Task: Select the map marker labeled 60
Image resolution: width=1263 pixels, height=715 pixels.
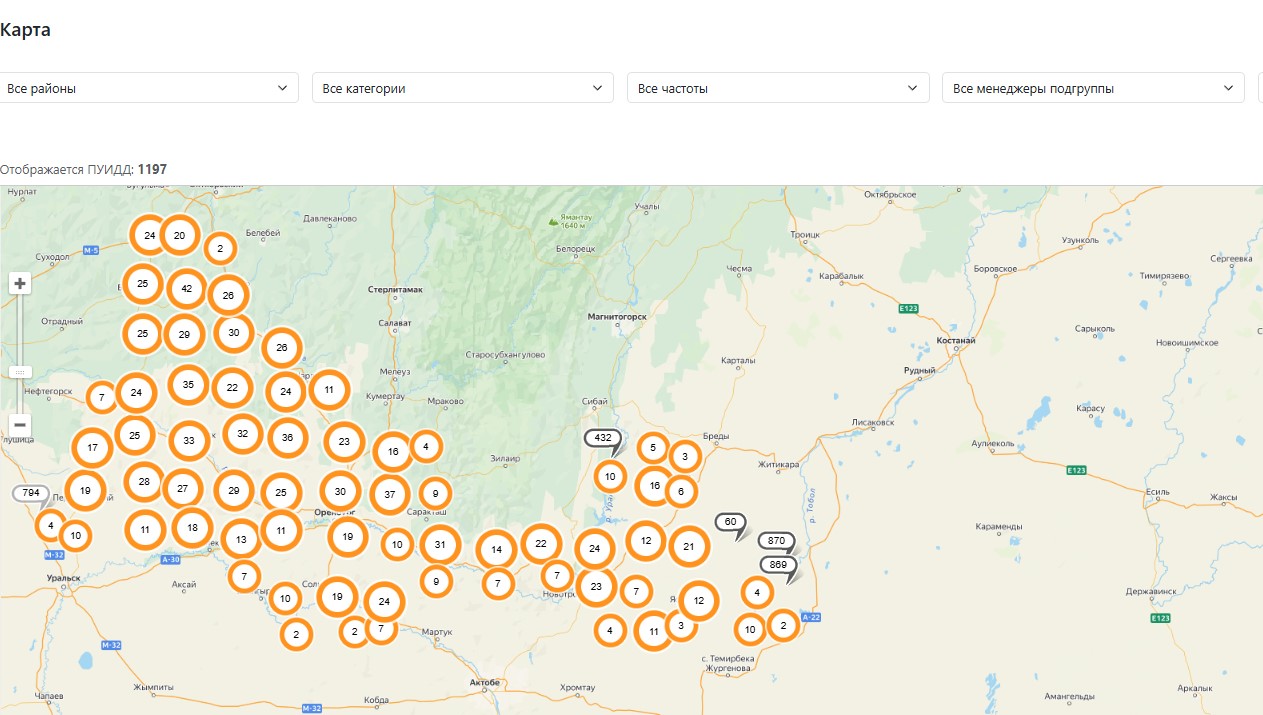Action: [x=731, y=522]
